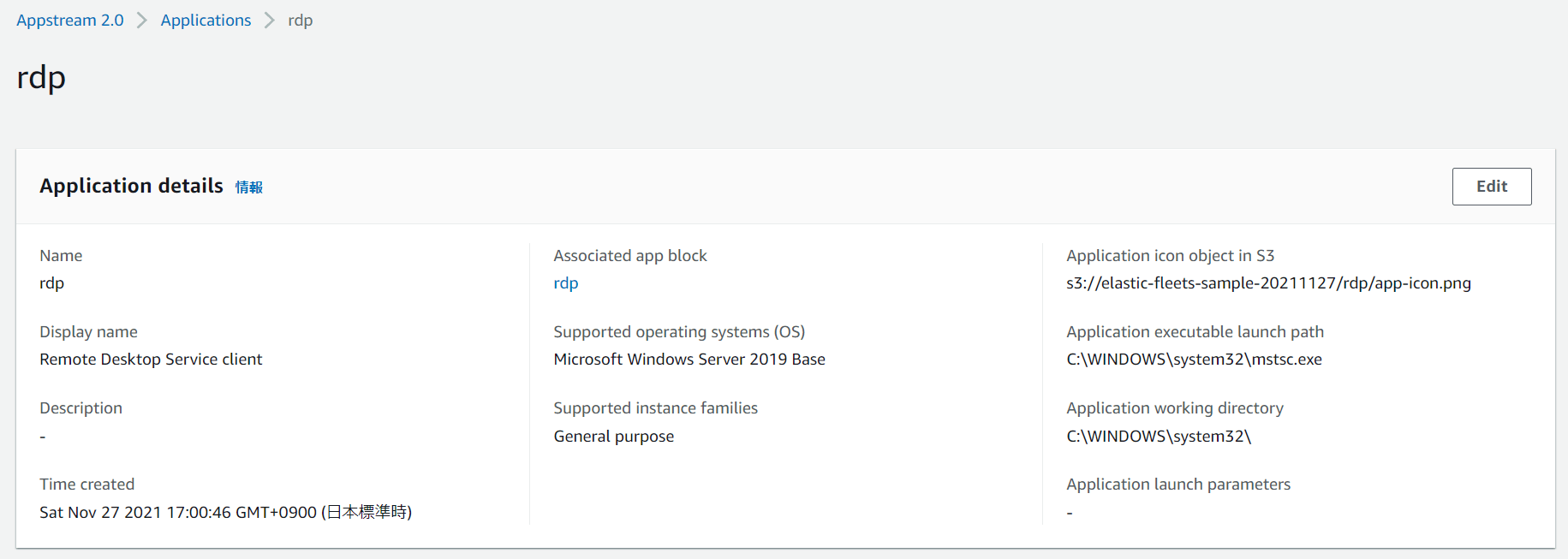The height and width of the screenshot is (559, 1568).
Task: Click the Description label
Action: click(80, 408)
